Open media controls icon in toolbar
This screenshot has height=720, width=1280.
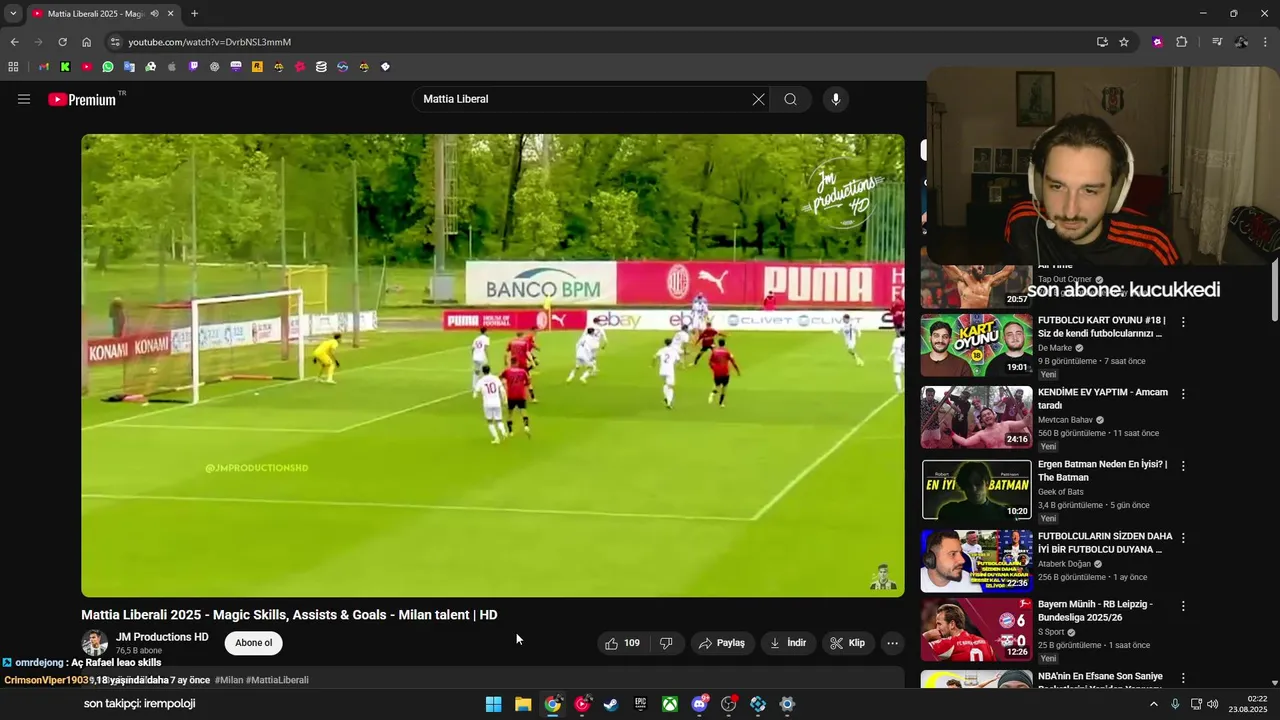click(1217, 42)
